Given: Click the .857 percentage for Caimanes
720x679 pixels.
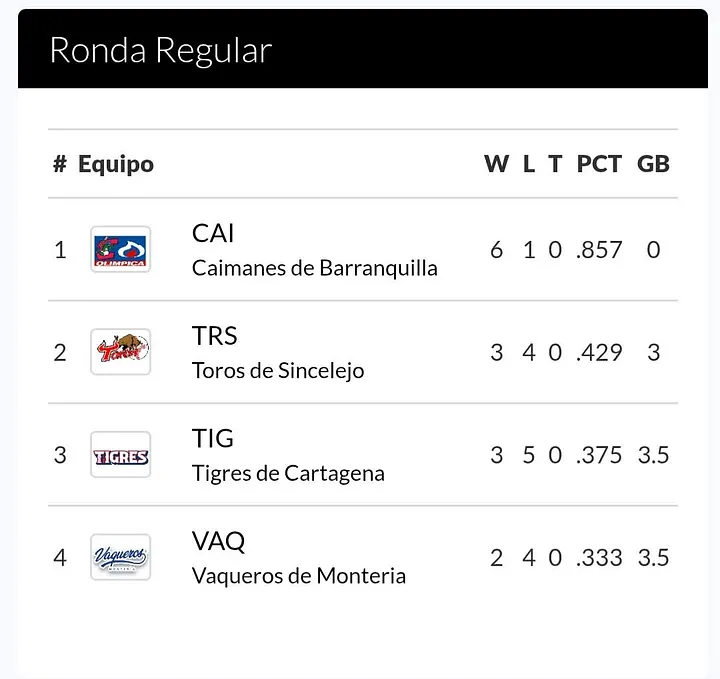Looking at the screenshot, I should [x=599, y=250].
